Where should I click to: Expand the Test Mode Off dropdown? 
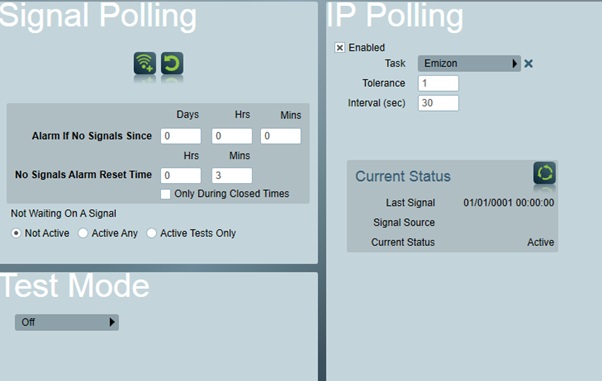[x=67, y=322]
